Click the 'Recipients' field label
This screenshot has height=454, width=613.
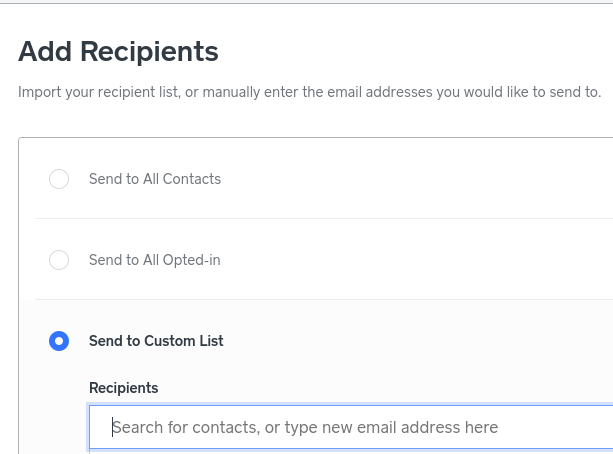tap(123, 388)
